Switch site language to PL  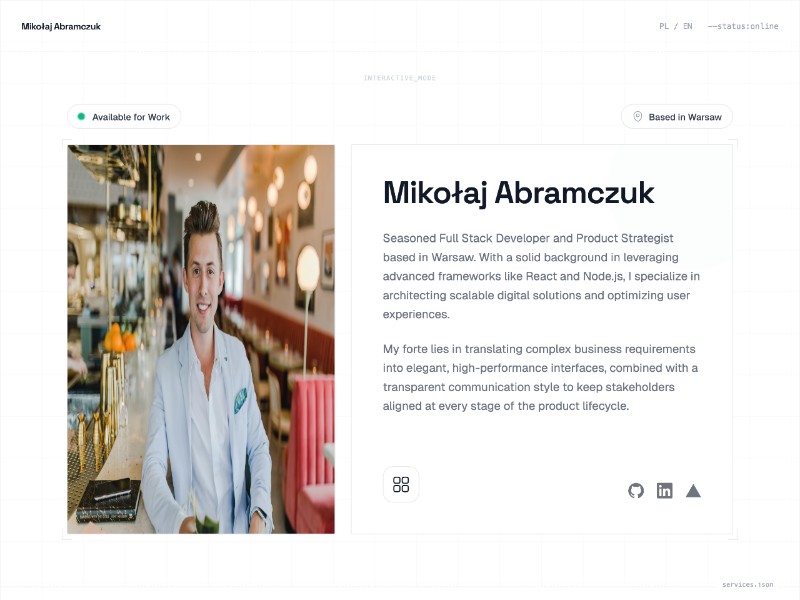point(664,26)
